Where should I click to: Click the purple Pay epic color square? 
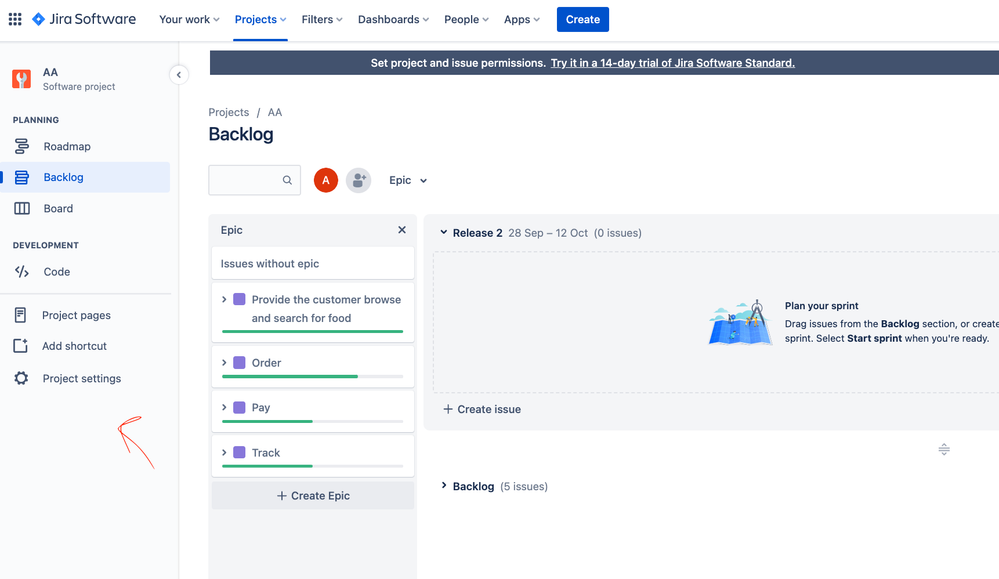click(240, 407)
